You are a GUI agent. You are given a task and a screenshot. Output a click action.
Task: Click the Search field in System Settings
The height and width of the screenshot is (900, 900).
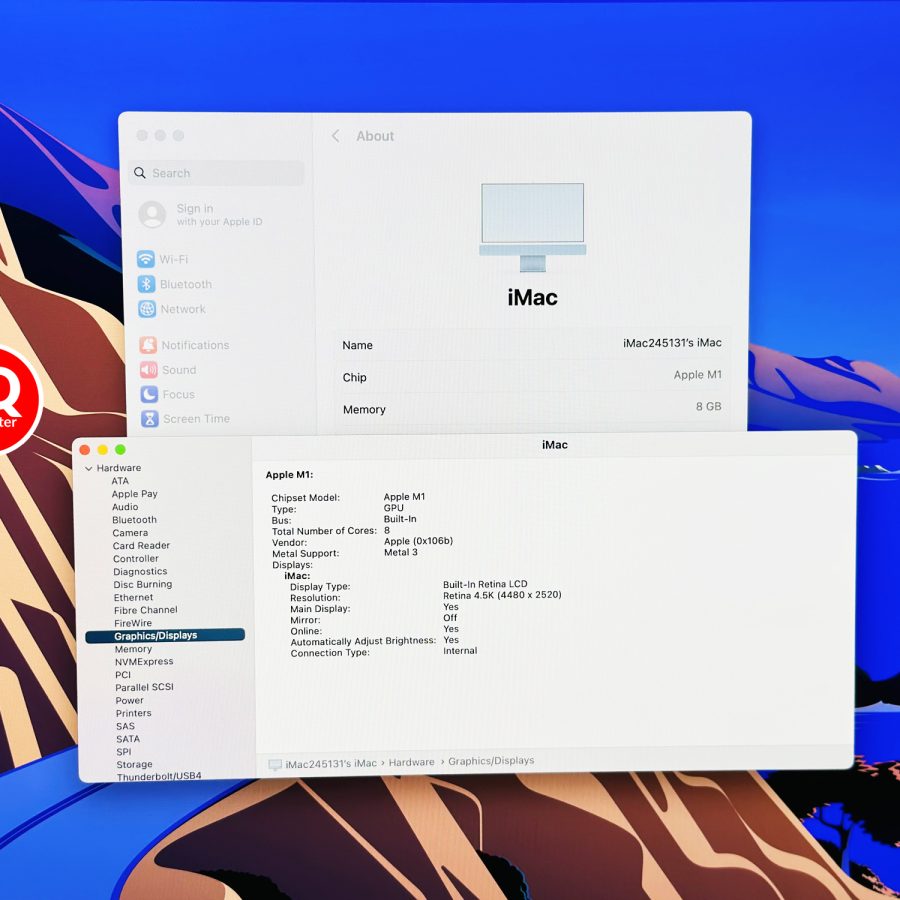click(216, 173)
